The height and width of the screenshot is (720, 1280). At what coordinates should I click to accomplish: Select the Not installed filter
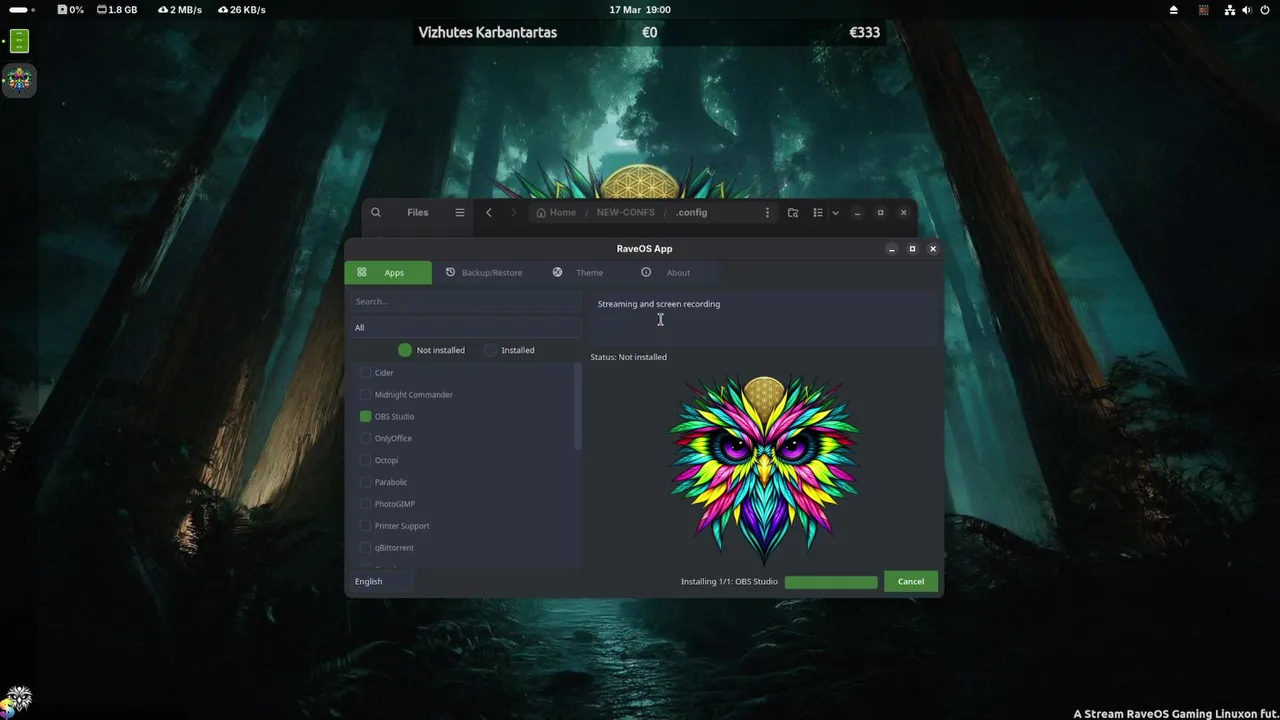[x=431, y=350]
